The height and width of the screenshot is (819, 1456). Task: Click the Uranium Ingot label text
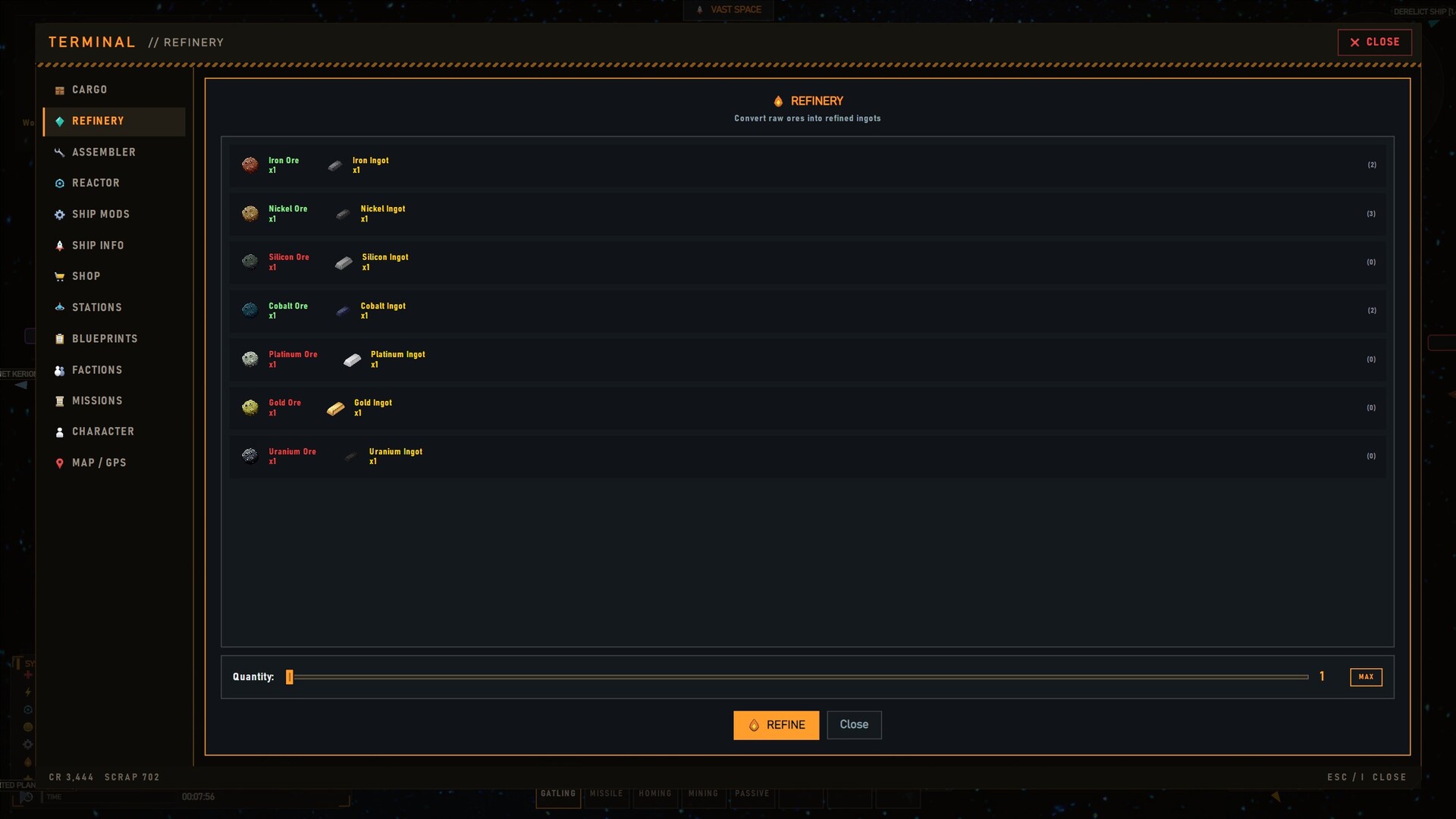click(x=395, y=452)
